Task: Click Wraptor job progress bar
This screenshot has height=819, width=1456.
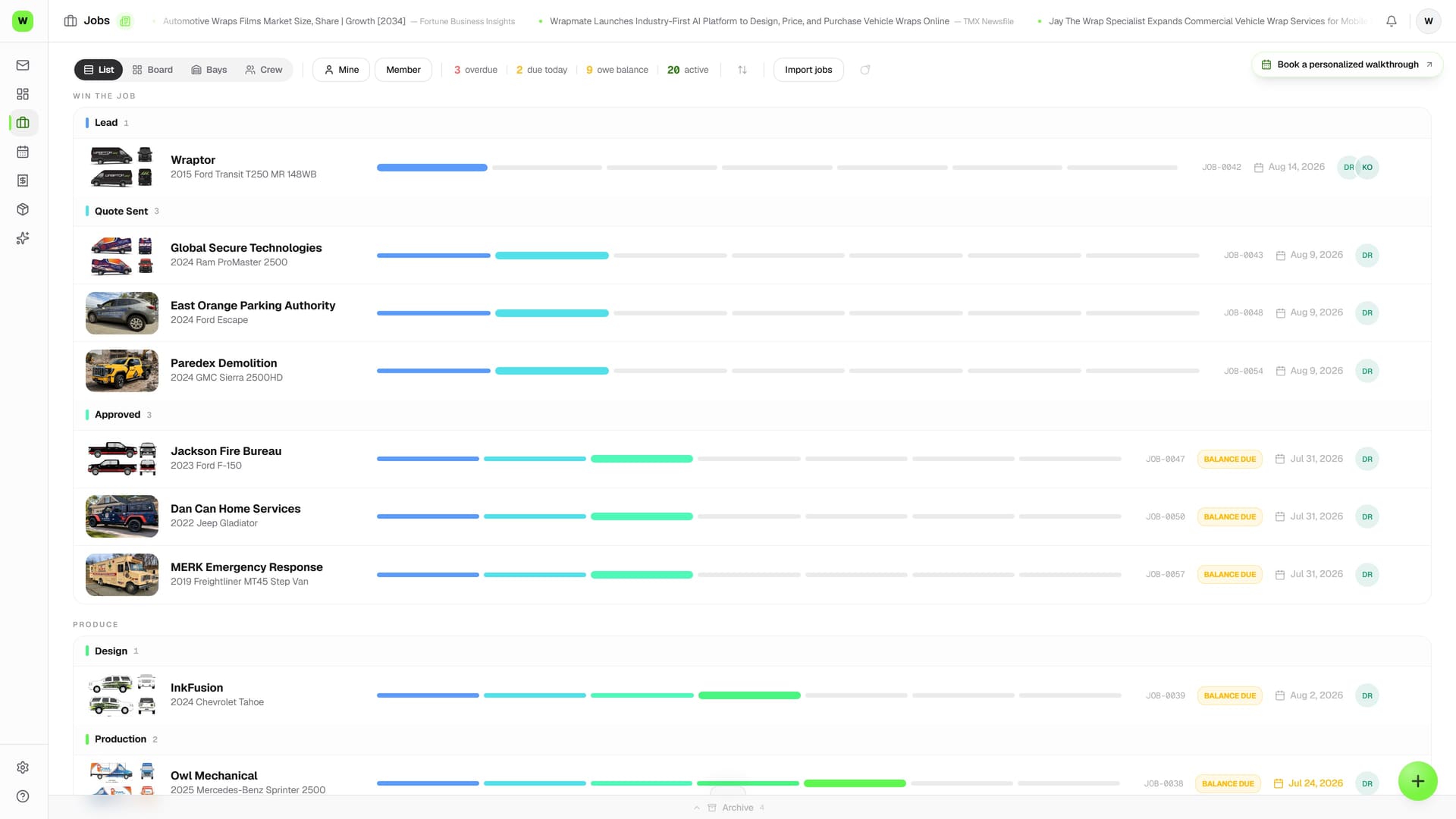Action: coord(777,168)
